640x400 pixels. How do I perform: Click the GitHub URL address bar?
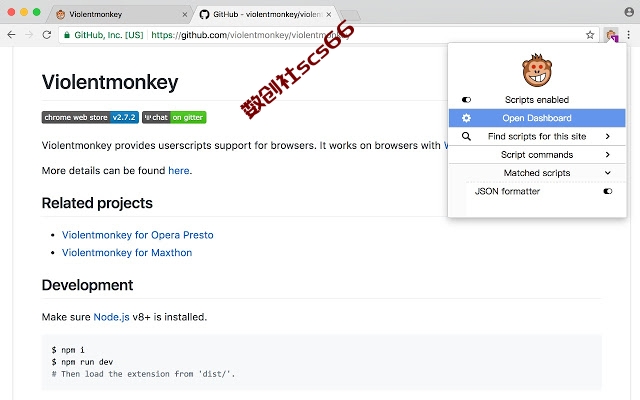(x=327, y=35)
